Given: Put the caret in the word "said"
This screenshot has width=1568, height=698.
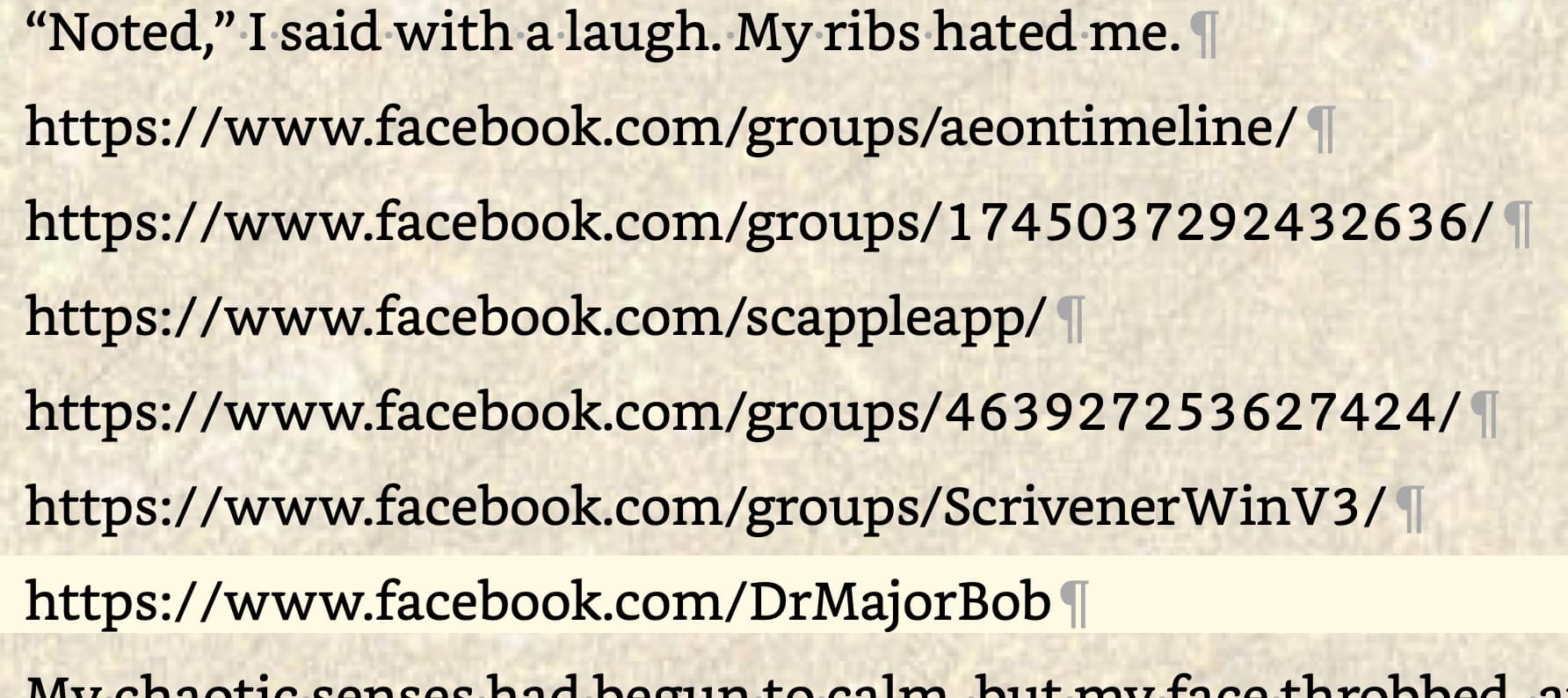Looking at the screenshot, I should (330, 33).
